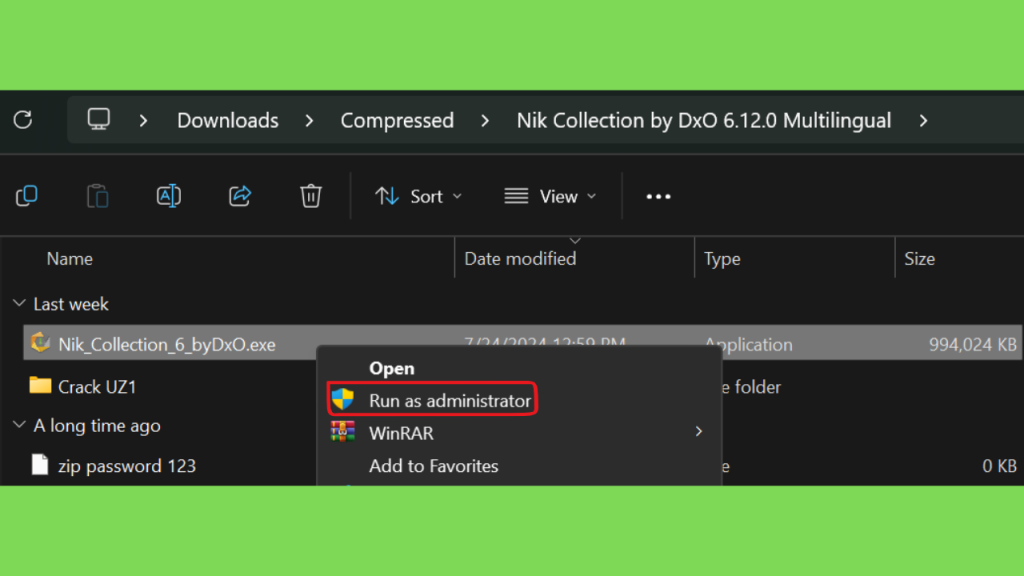Click the Rename icon in the toolbar

click(x=168, y=196)
